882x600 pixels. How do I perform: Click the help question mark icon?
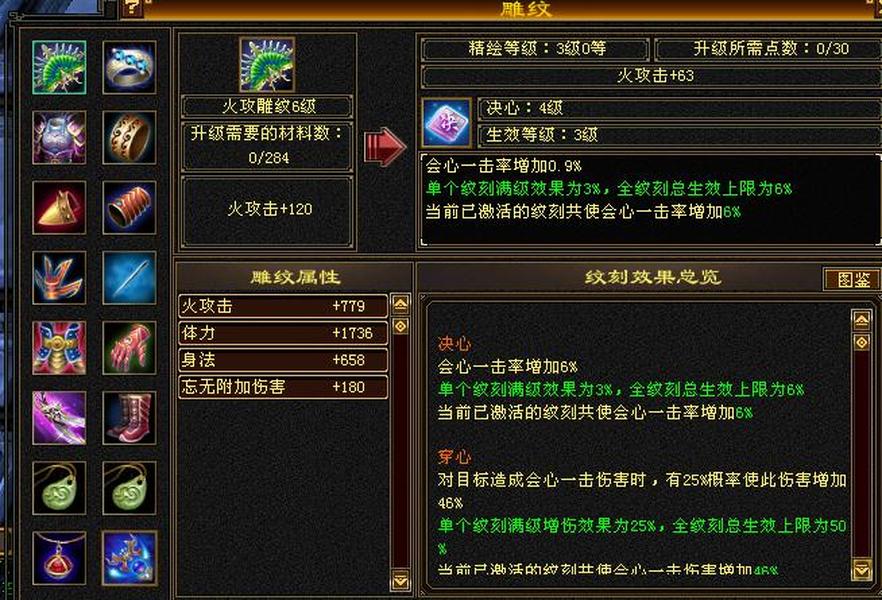pyautogui.click(x=131, y=8)
